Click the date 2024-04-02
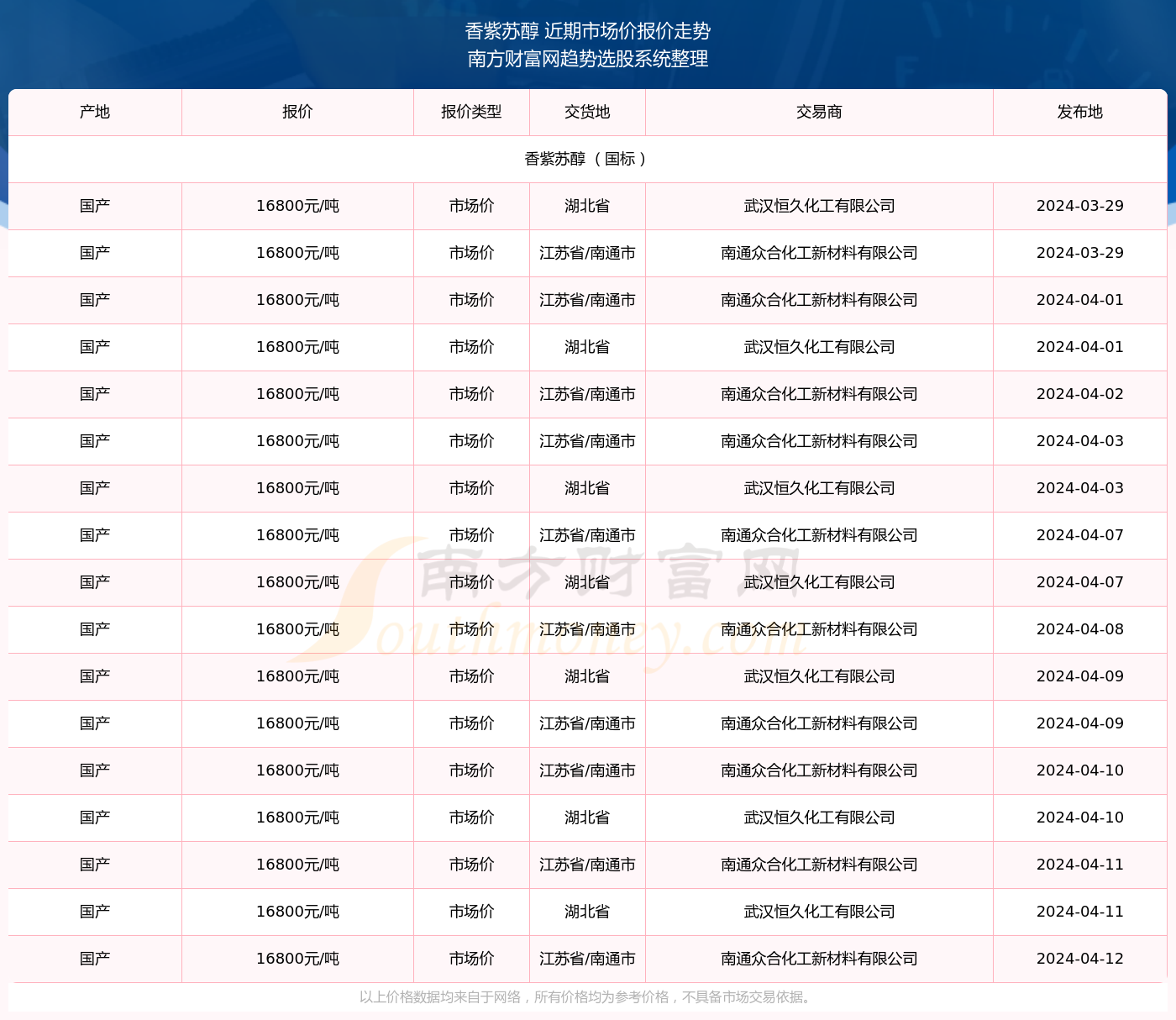Image resolution: width=1176 pixels, height=1020 pixels. [x=1080, y=394]
